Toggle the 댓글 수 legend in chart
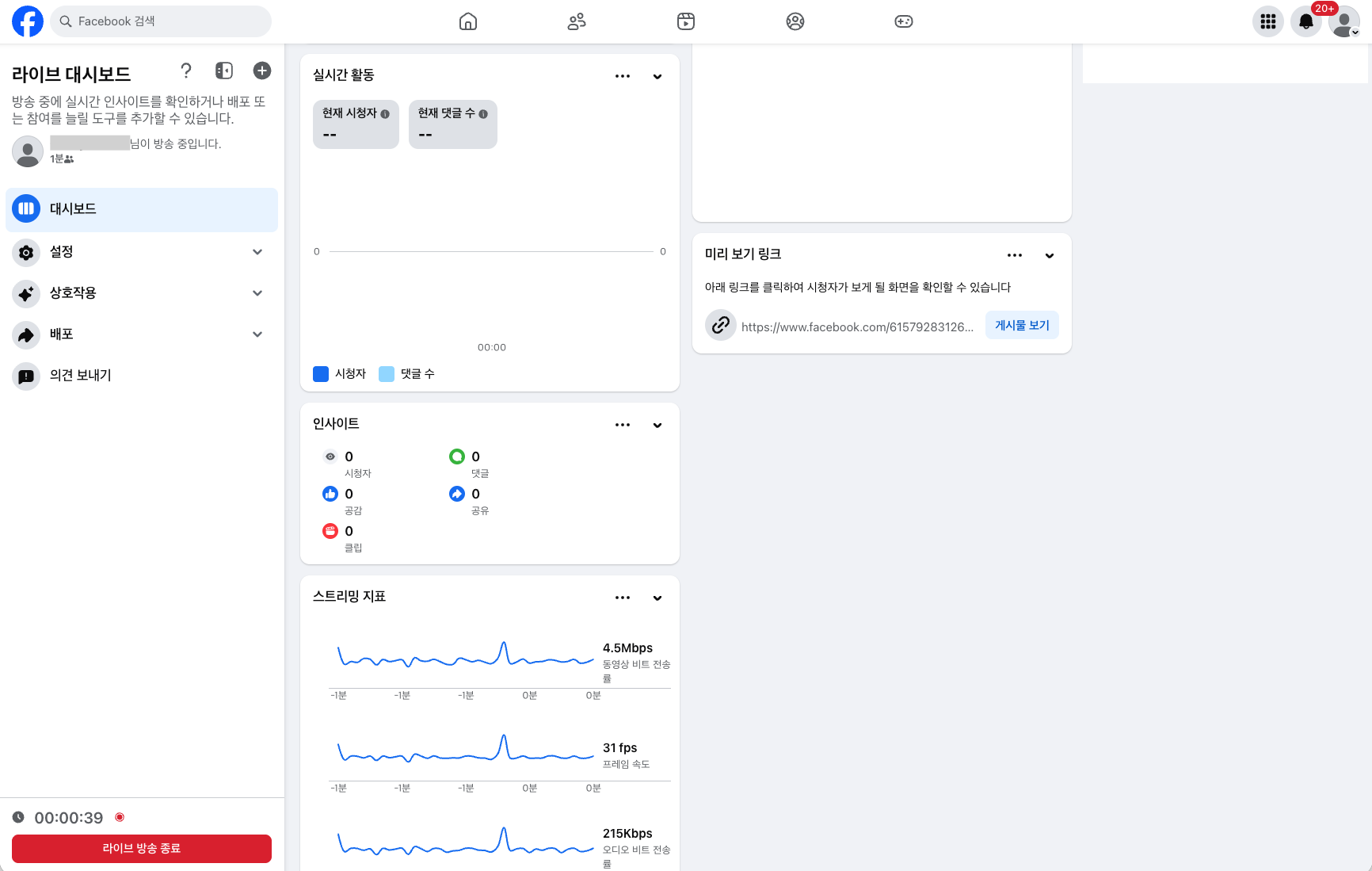The width and height of the screenshot is (1372, 871). point(406,373)
